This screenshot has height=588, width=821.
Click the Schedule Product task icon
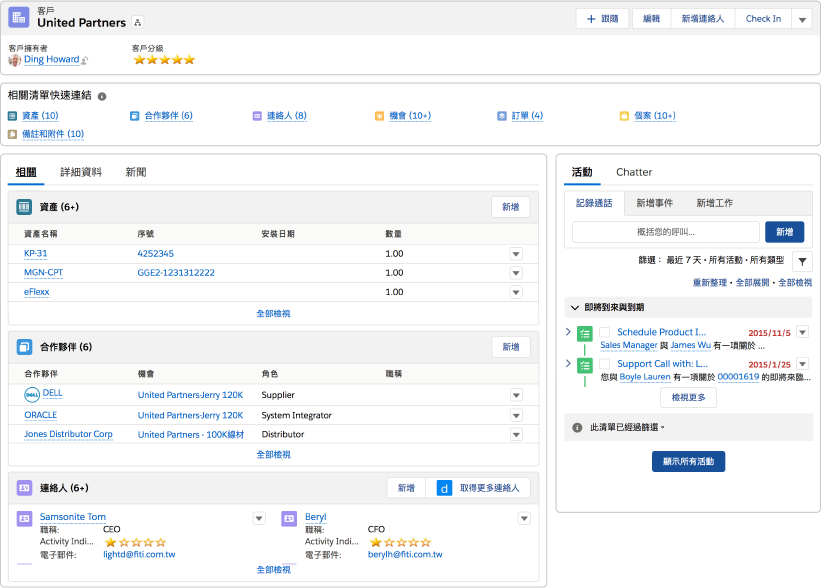coord(585,334)
